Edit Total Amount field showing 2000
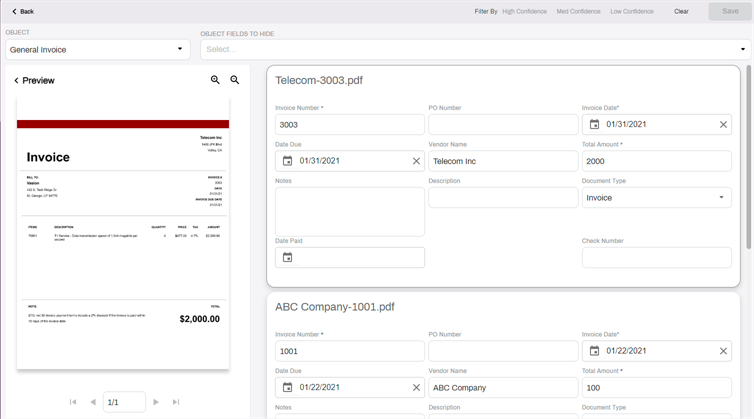The width and height of the screenshot is (754, 419). tap(656, 161)
